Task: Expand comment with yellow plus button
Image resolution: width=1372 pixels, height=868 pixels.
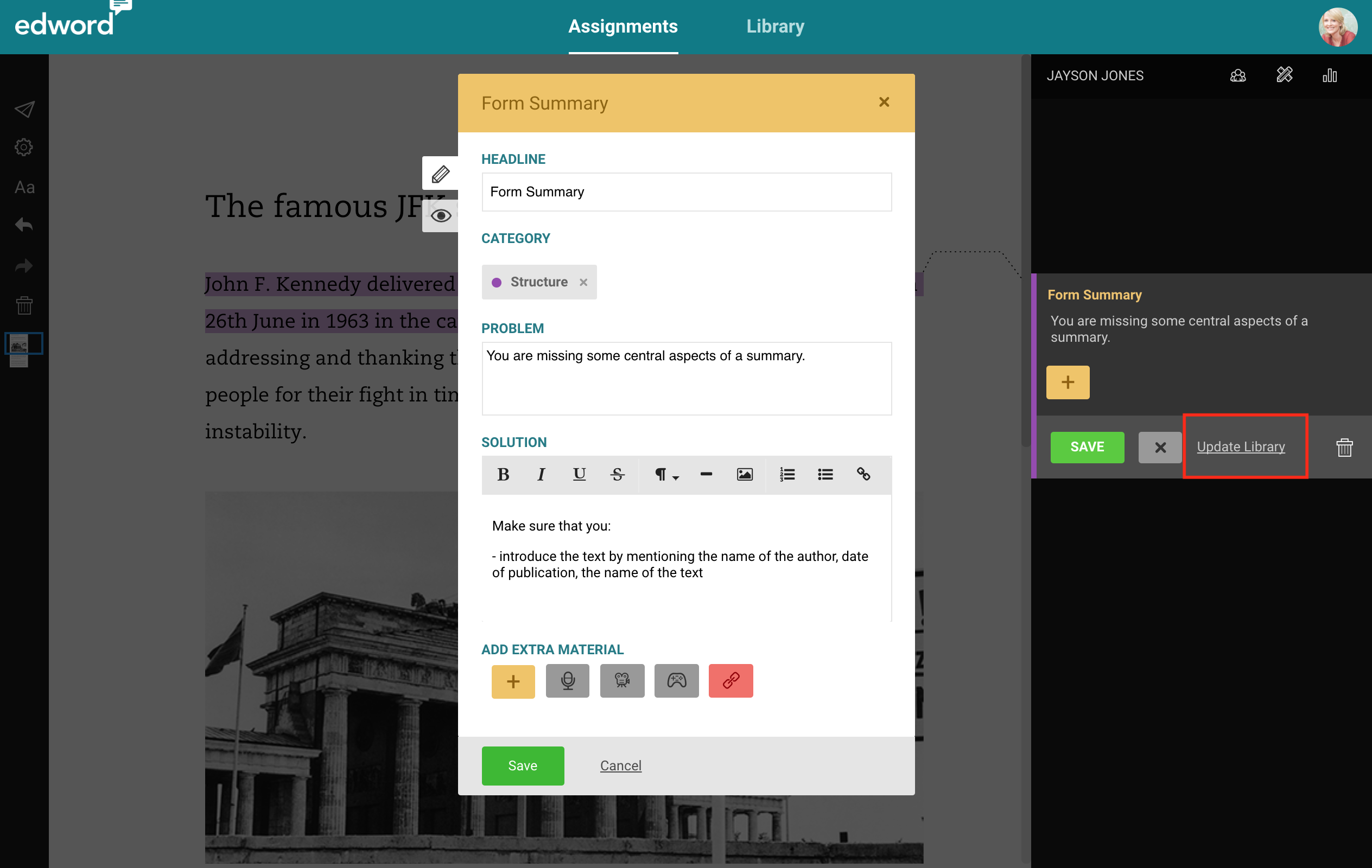Action: 1067,382
